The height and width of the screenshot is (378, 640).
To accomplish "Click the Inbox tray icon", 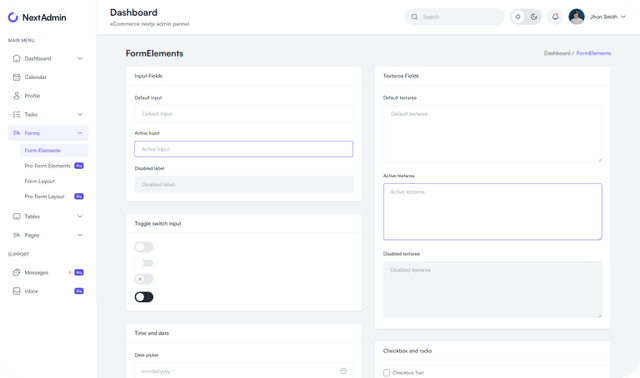I will tap(16, 291).
